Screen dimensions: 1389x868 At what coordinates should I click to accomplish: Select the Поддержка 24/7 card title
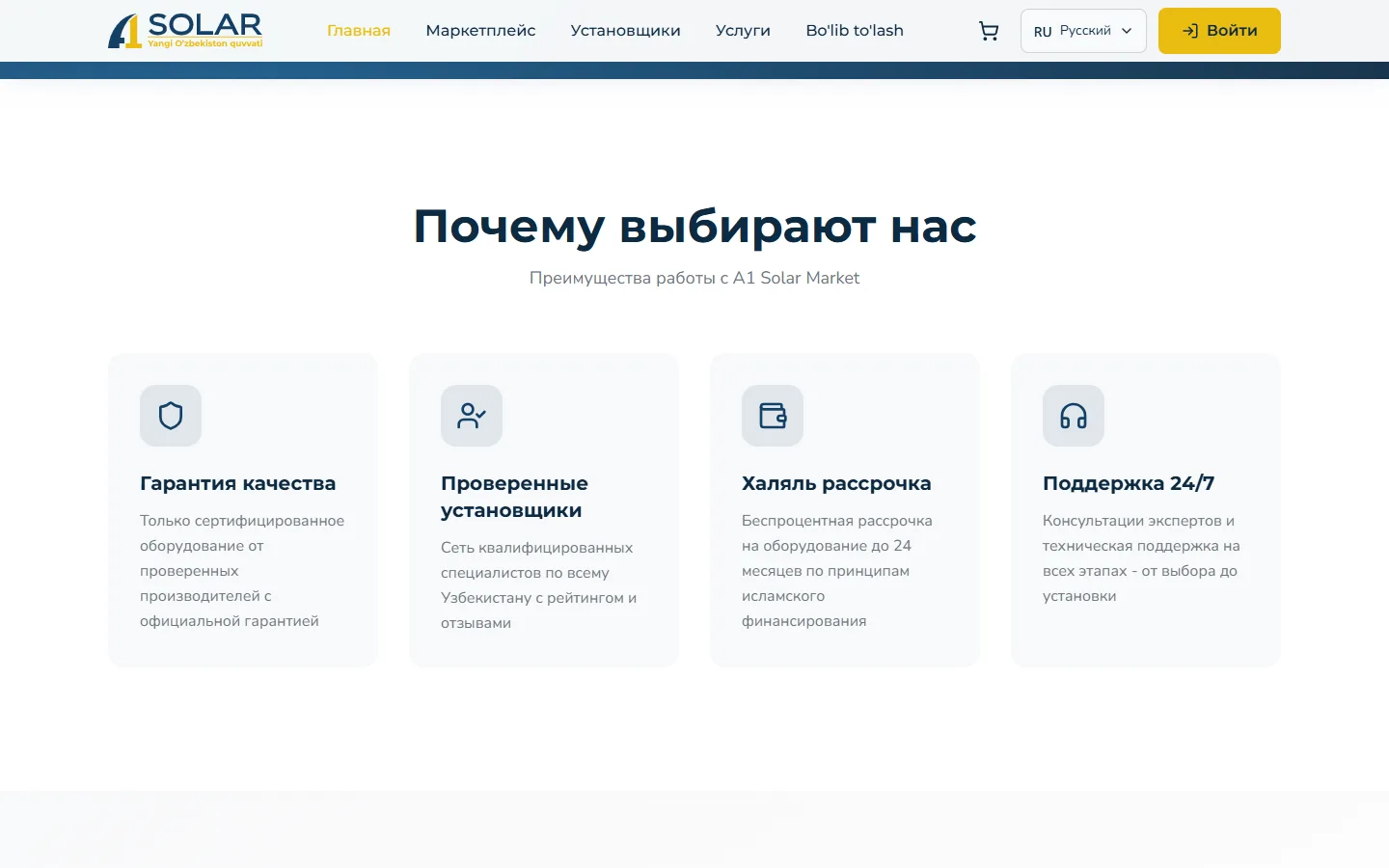(x=1129, y=483)
